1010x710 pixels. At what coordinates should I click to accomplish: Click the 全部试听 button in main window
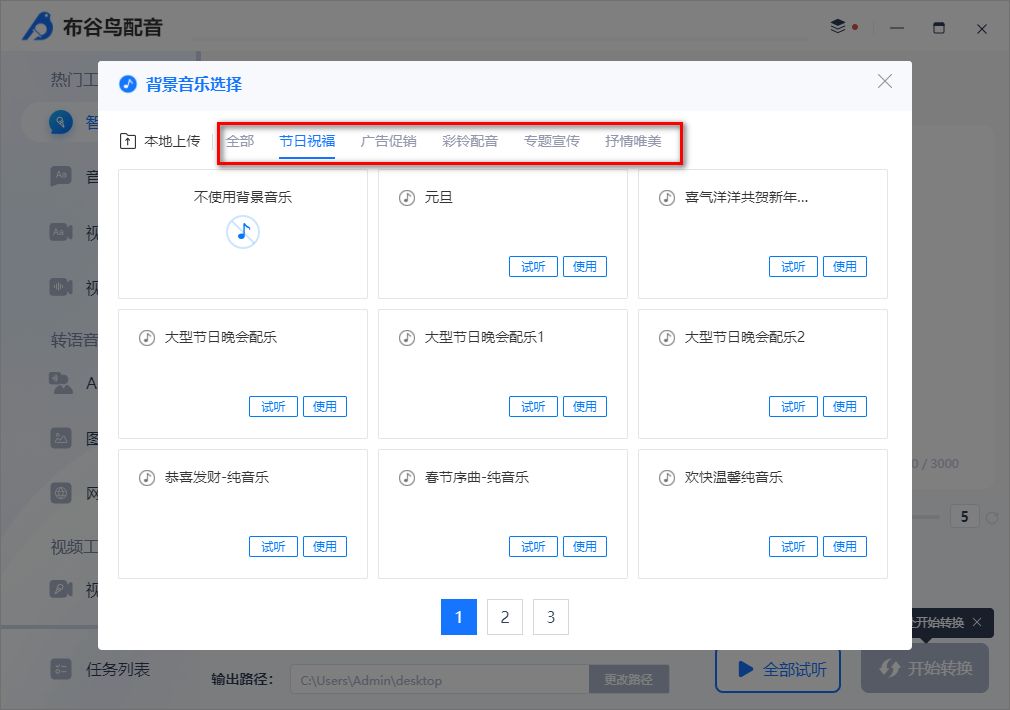click(778, 670)
